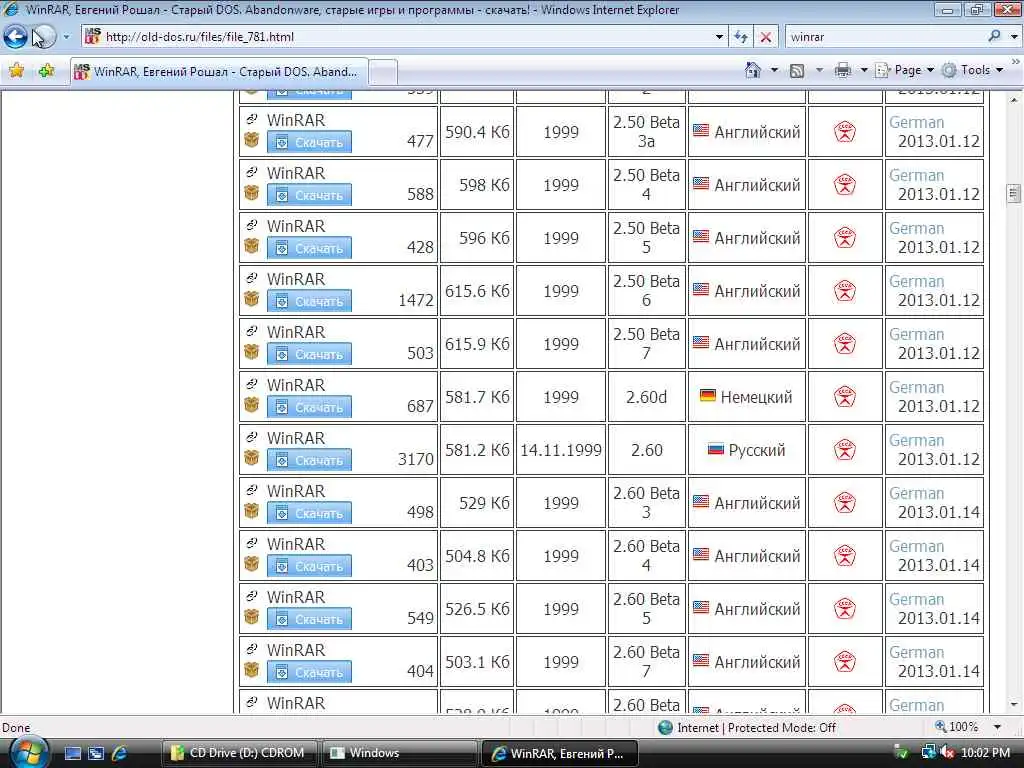Viewport: 1024px width, 768px height.
Task: Click the page vertical scrollbar thumb
Action: point(1014,193)
